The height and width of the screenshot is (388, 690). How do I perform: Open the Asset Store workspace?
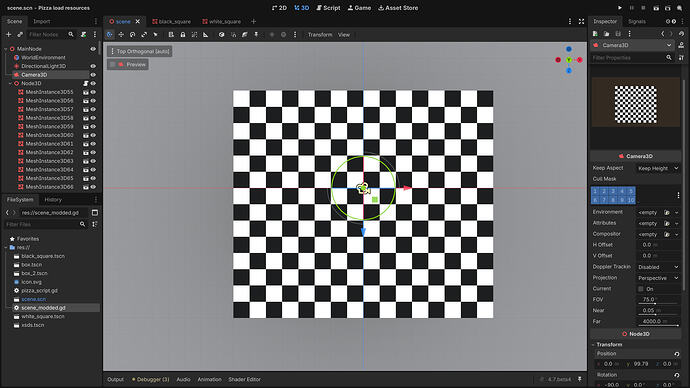tap(398, 8)
